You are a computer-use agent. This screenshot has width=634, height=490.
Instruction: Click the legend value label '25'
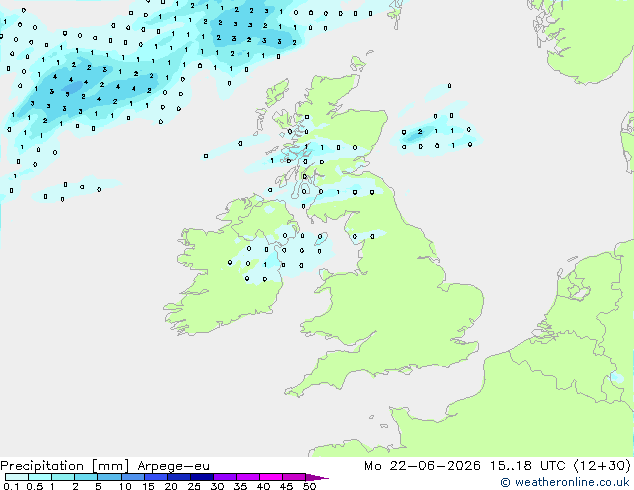point(194,486)
